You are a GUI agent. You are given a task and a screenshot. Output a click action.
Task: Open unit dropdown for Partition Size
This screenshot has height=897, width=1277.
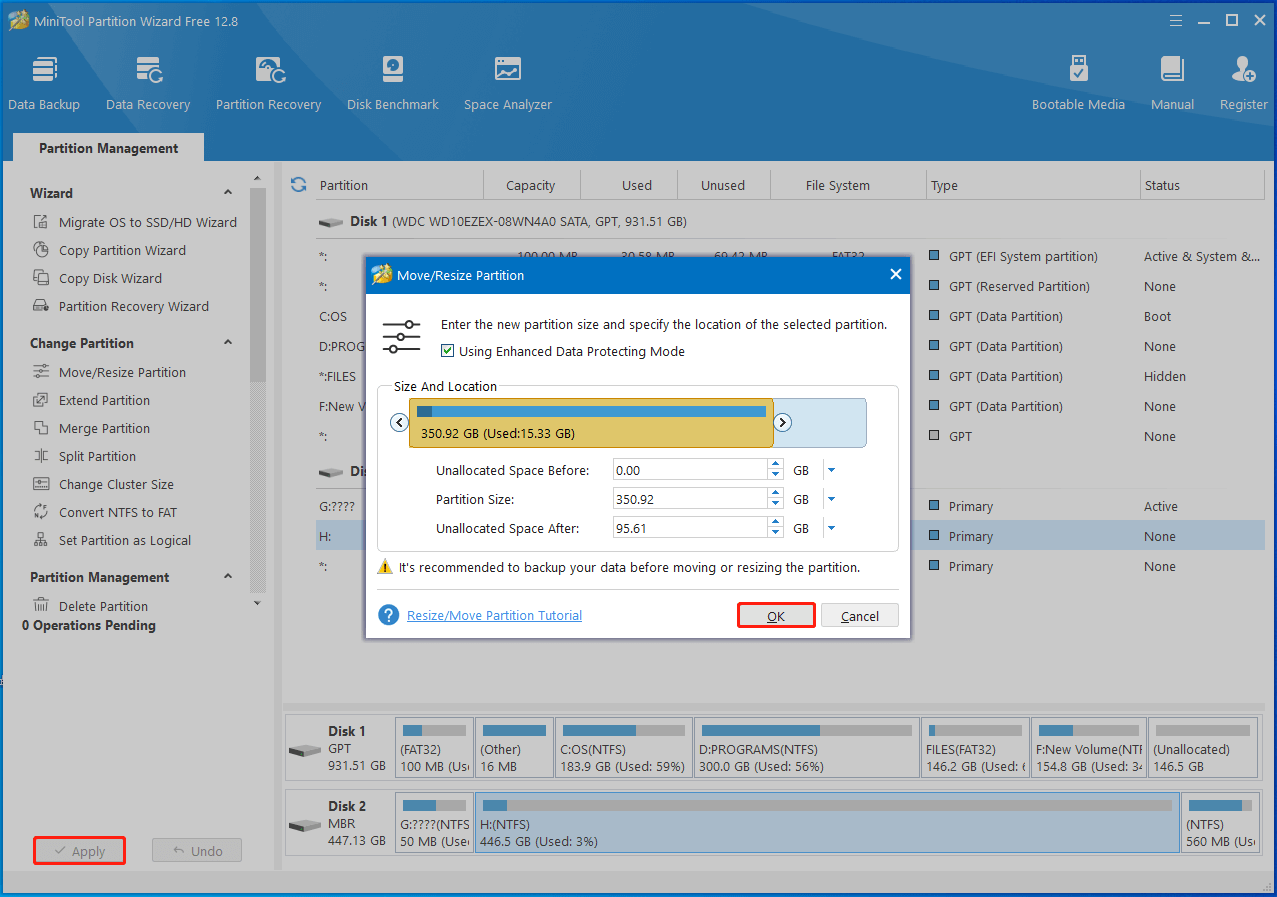click(831, 499)
